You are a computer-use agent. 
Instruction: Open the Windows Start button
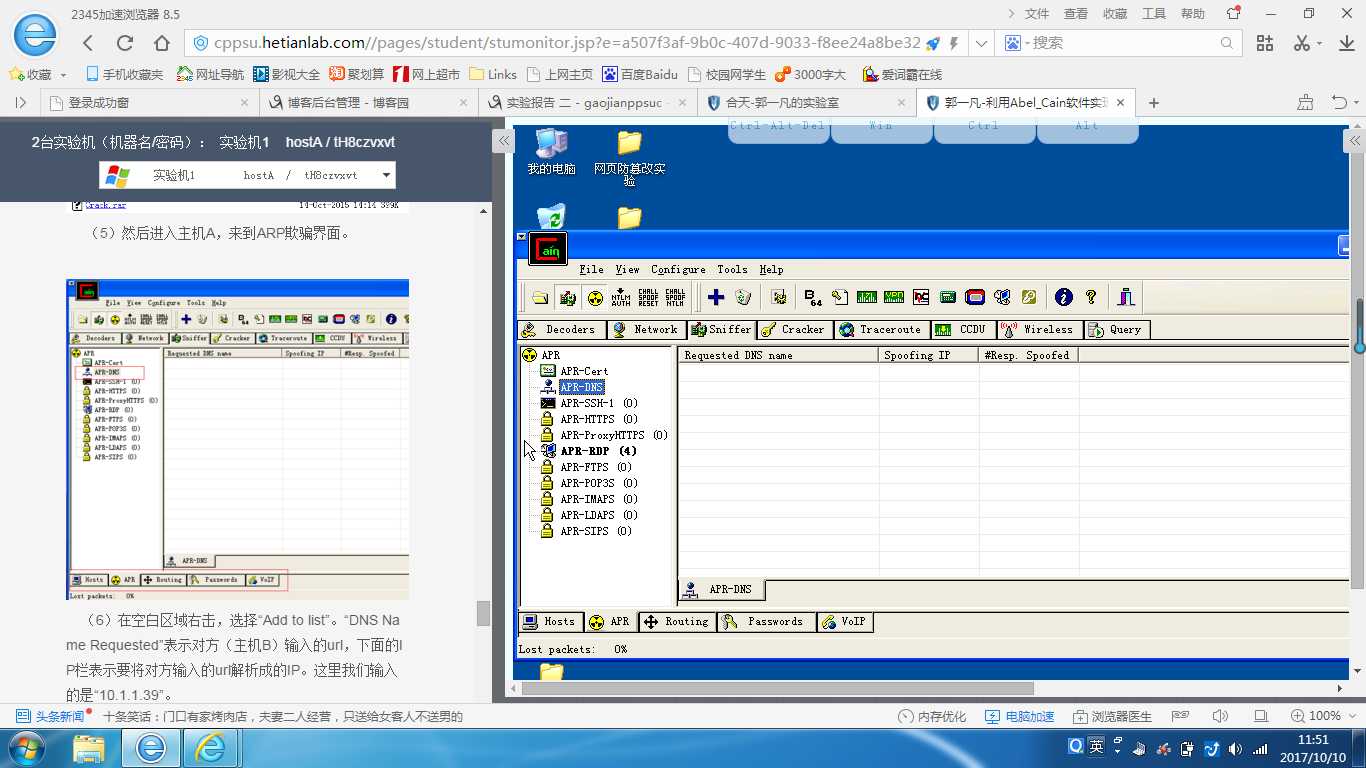(27, 748)
